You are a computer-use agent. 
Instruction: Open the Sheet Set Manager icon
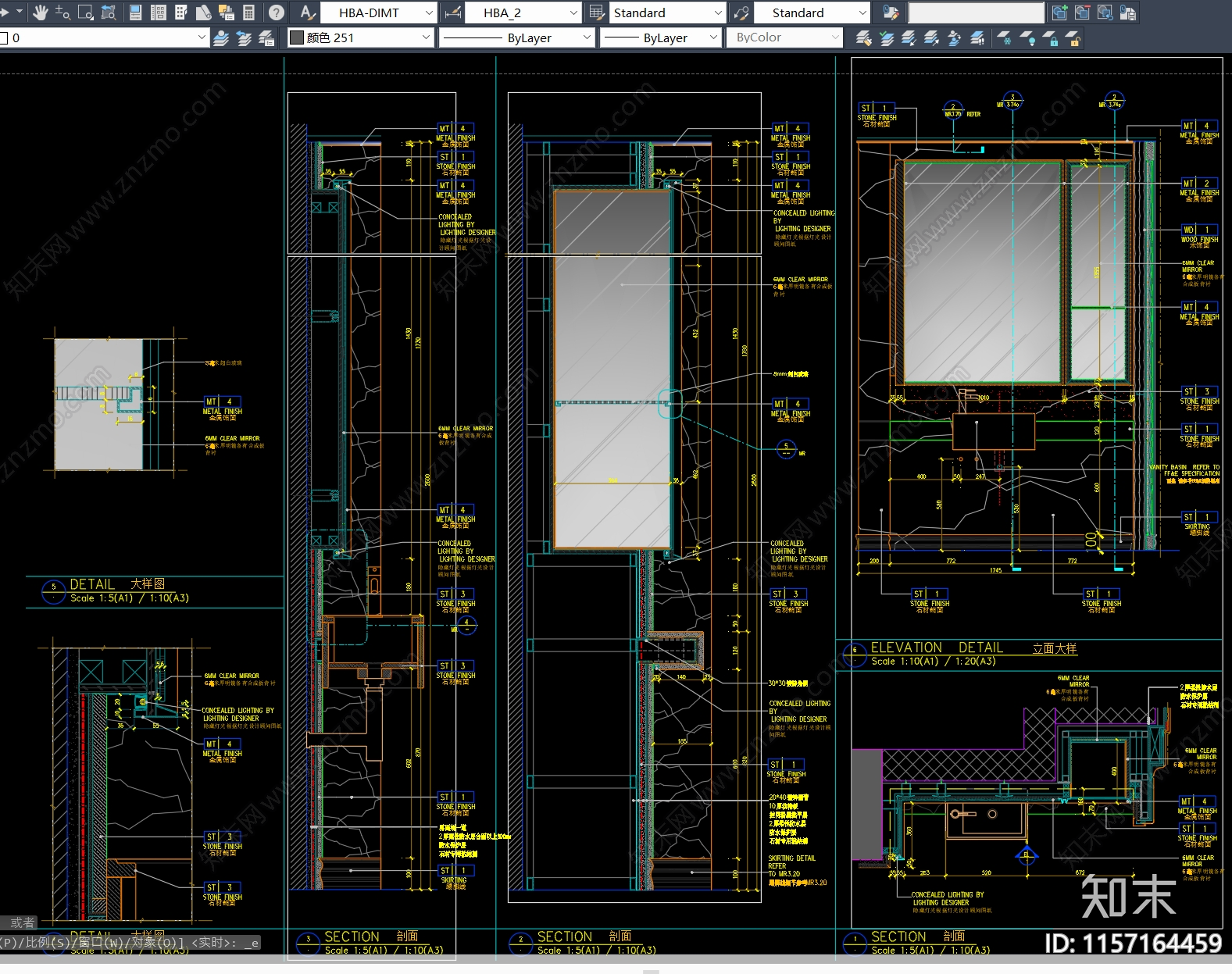[203, 12]
